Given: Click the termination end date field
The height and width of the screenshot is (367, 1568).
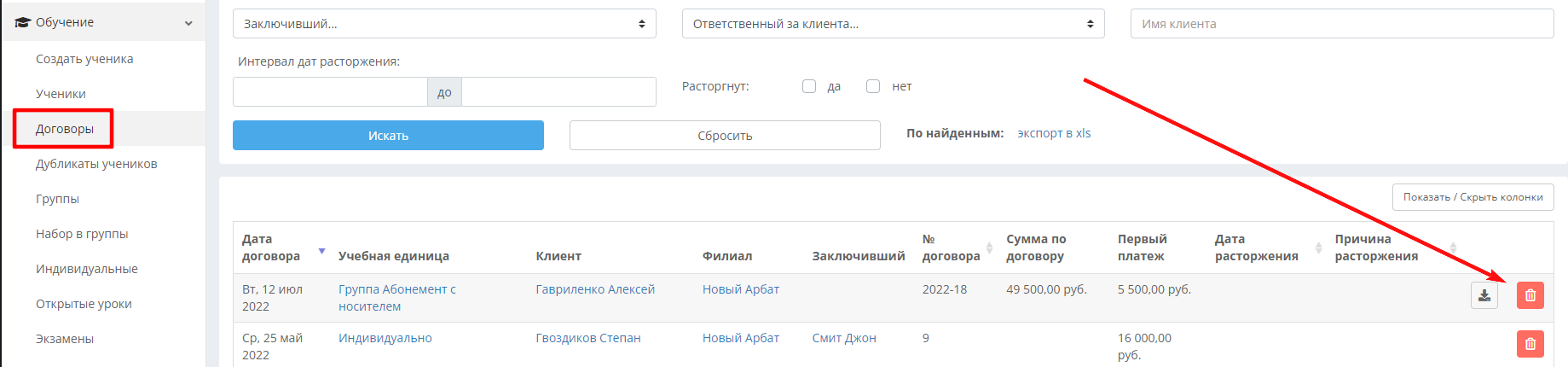Looking at the screenshot, I should (x=558, y=91).
